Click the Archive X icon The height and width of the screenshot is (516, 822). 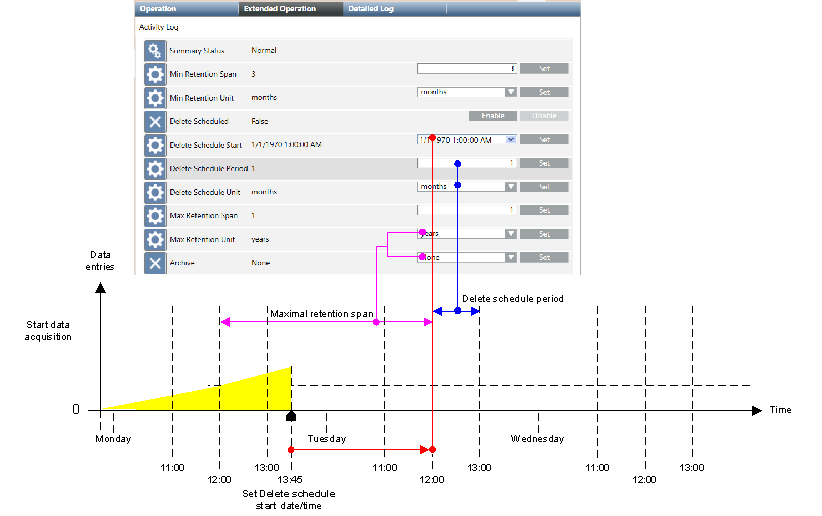tap(155, 263)
